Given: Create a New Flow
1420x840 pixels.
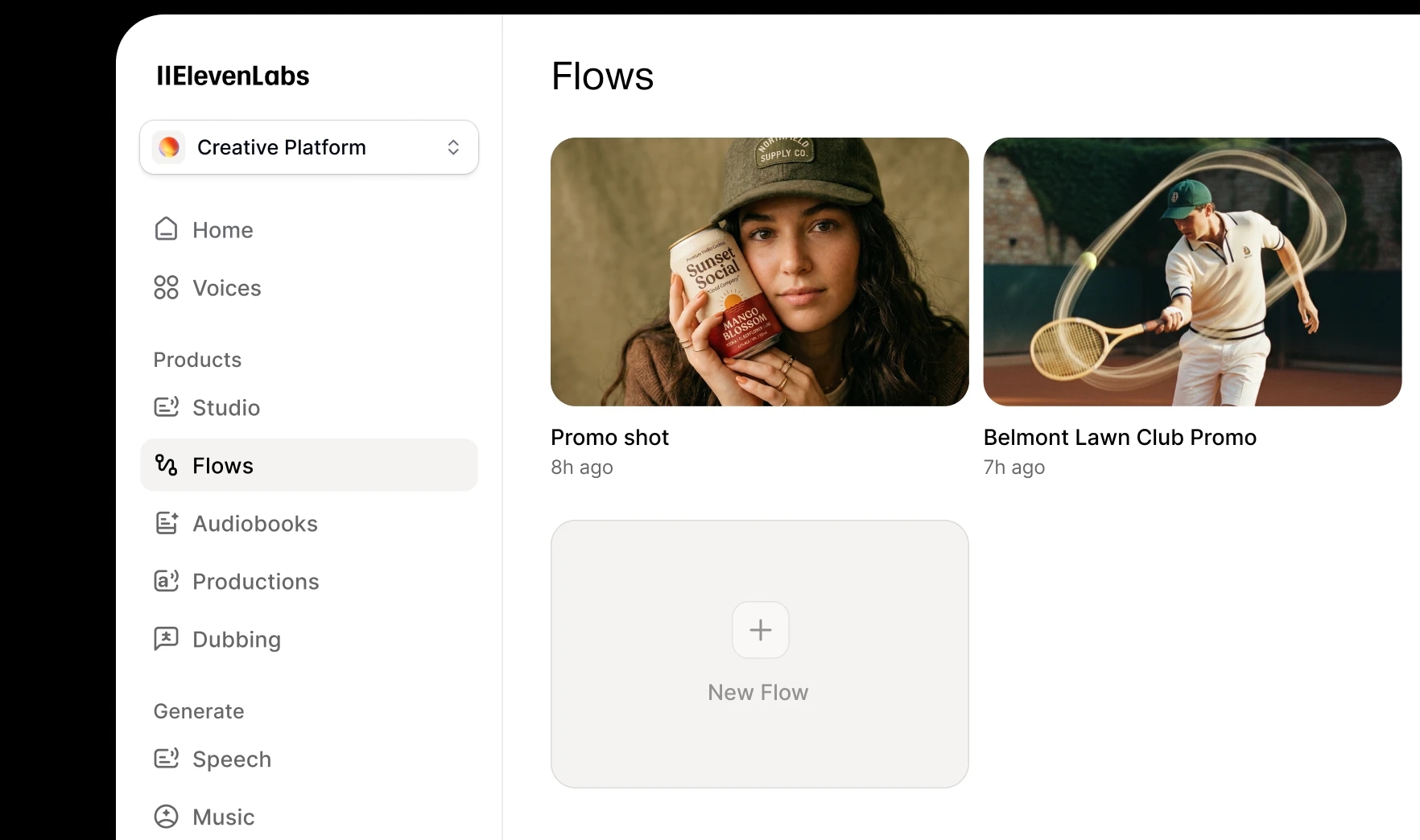Looking at the screenshot, I should click(758, 653).
